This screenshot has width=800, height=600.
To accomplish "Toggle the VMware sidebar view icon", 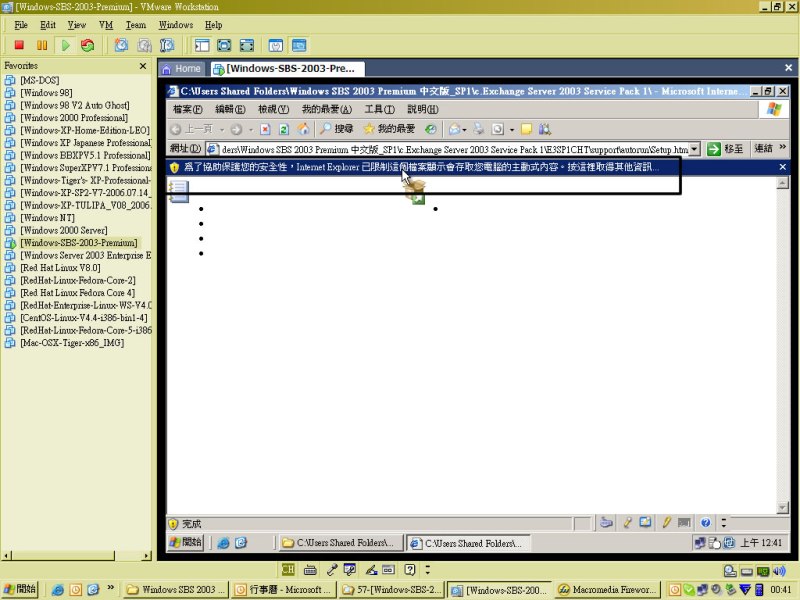I will point(202,45).
